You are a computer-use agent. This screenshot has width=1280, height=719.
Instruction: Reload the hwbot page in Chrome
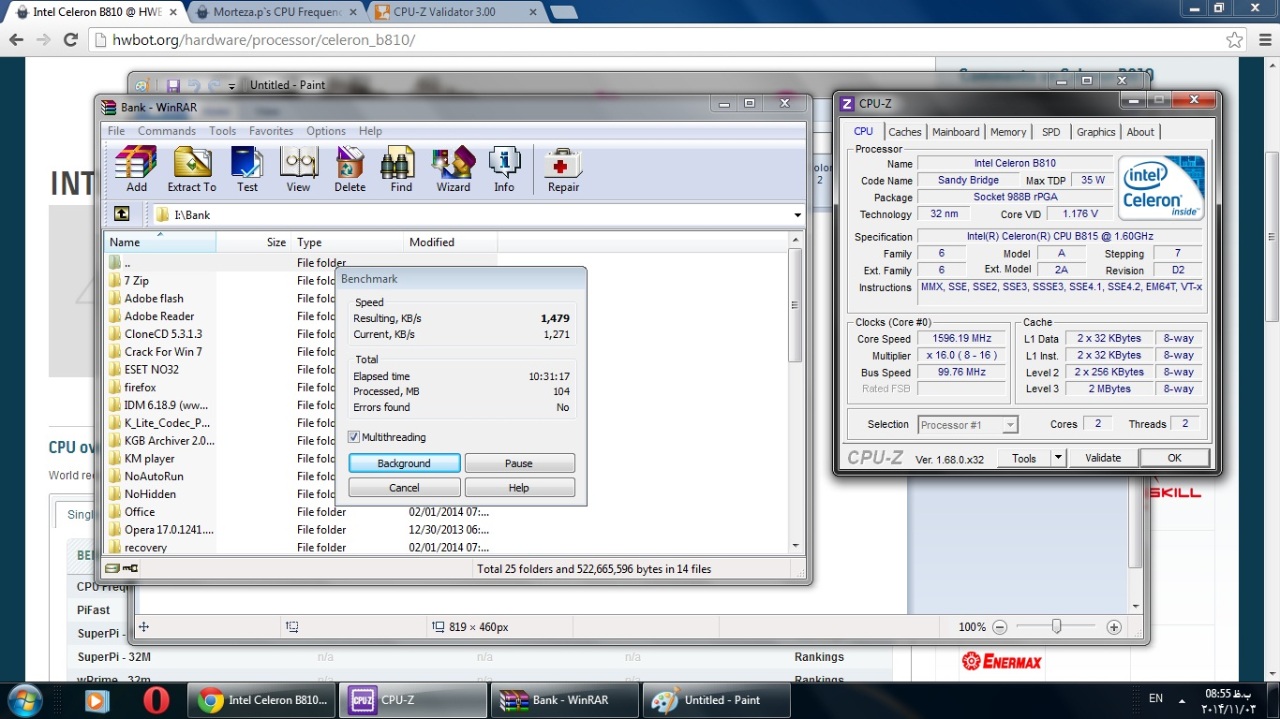click(x=70, y=40)
